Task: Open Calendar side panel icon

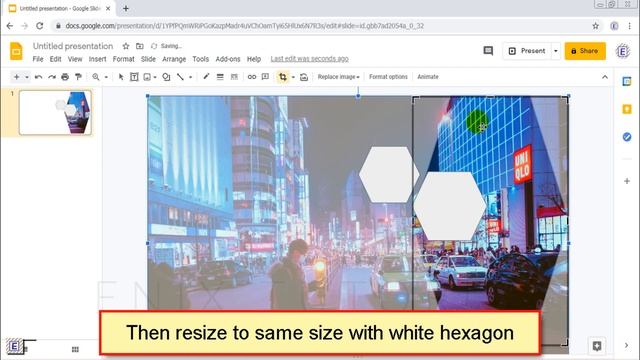Action: point(627,81)
